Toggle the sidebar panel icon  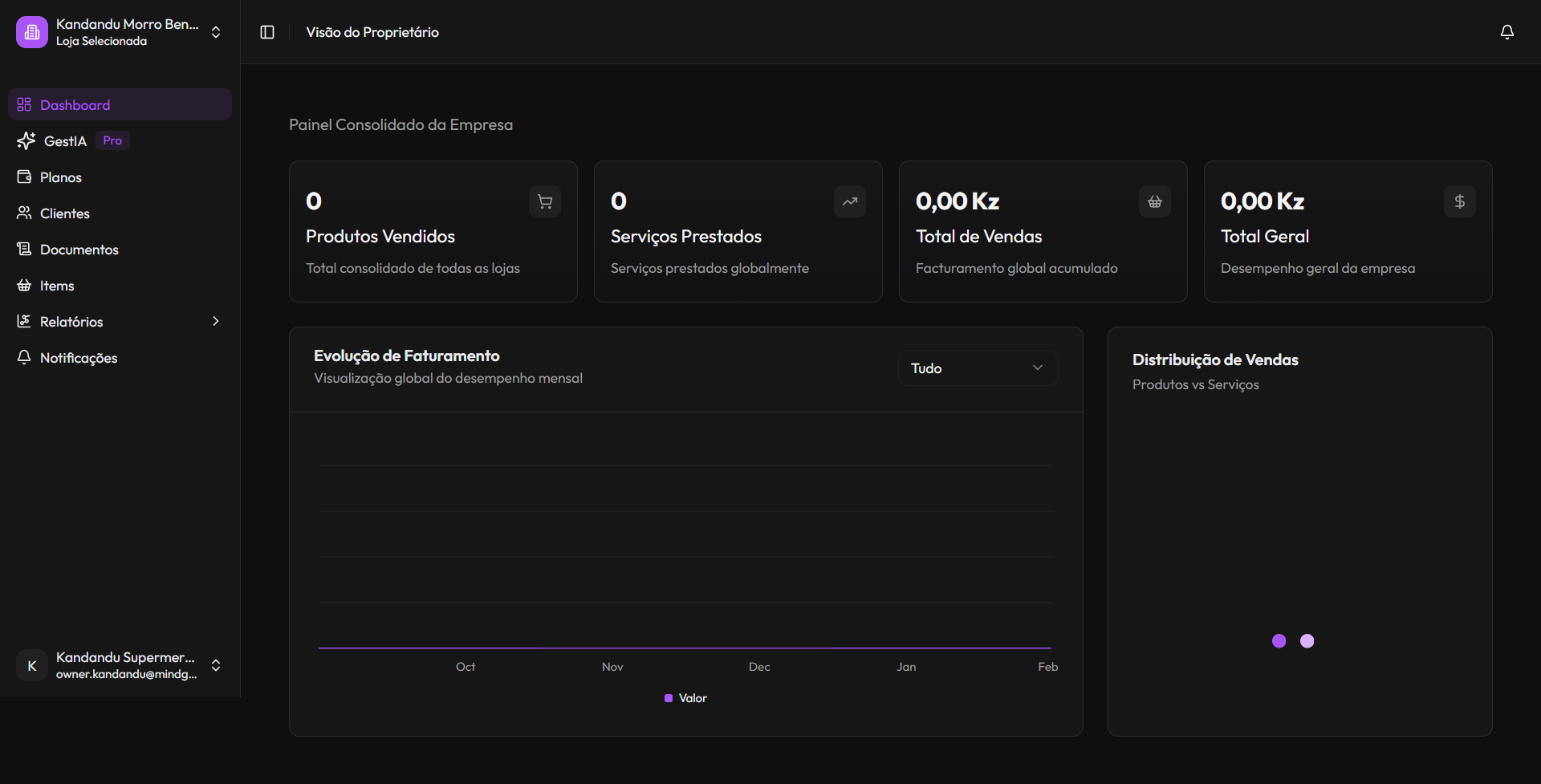[x=267, y=32]
